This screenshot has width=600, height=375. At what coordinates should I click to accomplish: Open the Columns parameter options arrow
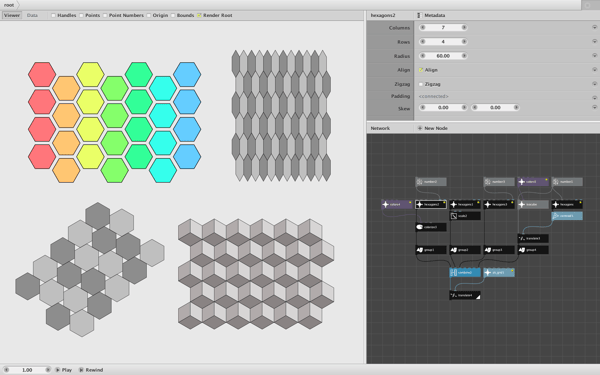[x=594, y=27]
